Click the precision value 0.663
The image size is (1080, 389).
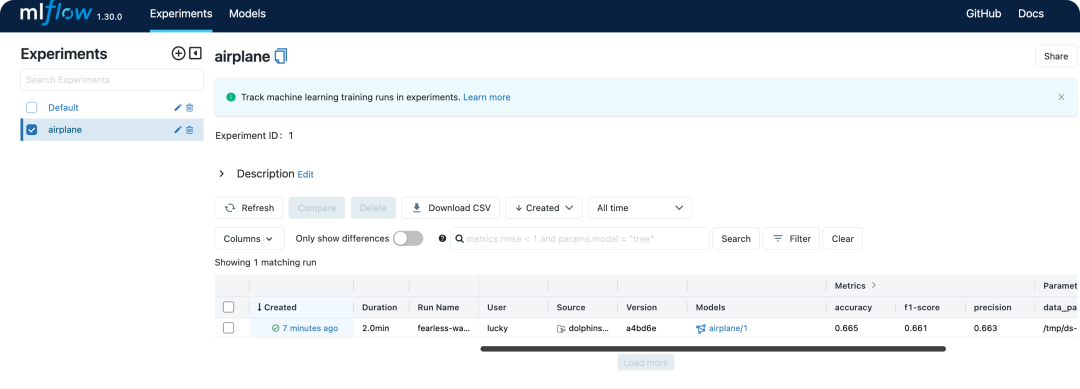986,328
